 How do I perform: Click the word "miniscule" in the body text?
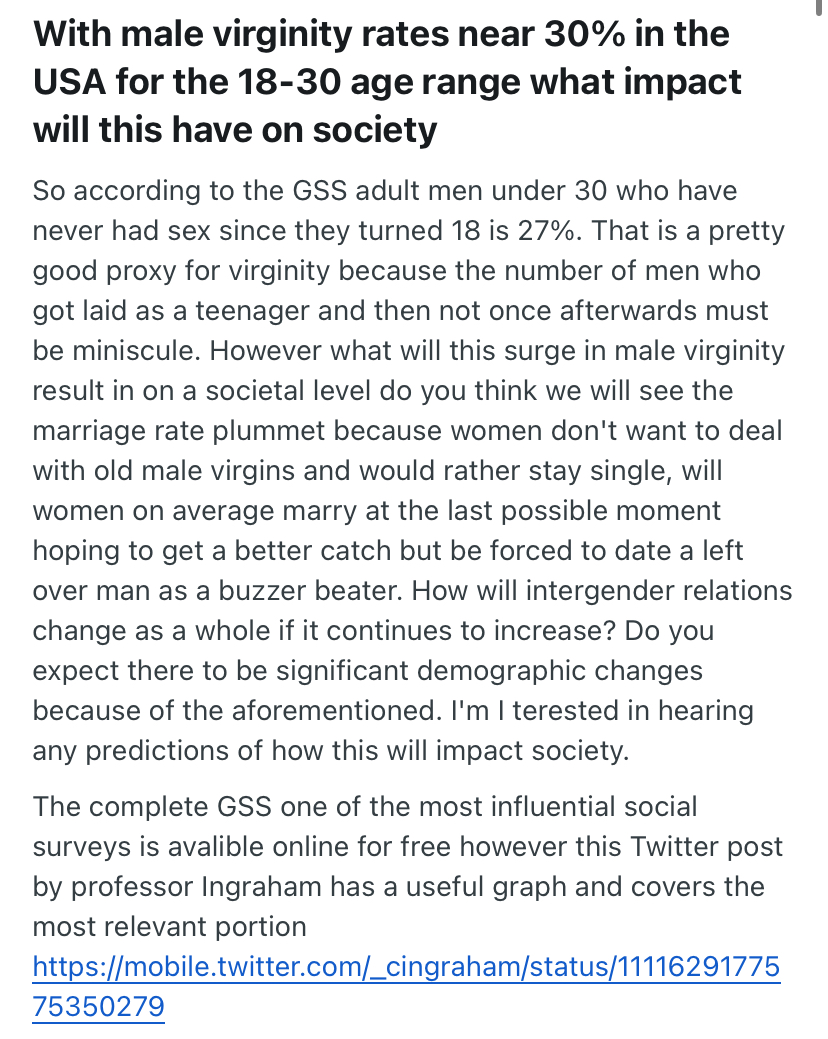(136, 351)
